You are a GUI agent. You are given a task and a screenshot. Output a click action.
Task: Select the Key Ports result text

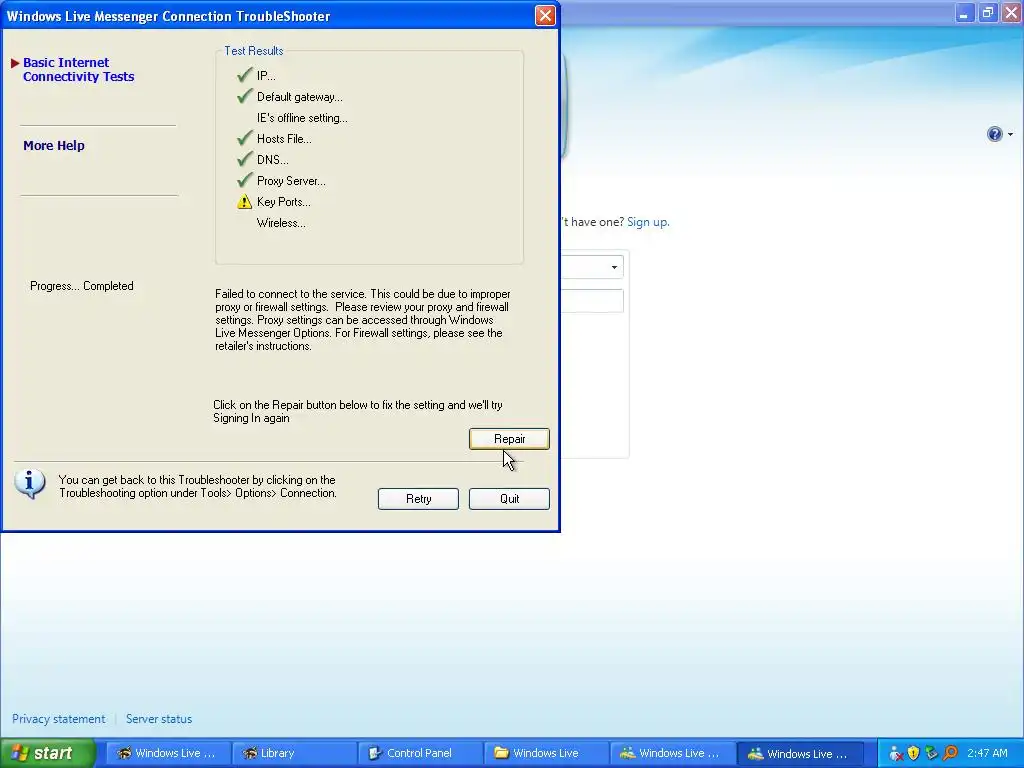283,202
